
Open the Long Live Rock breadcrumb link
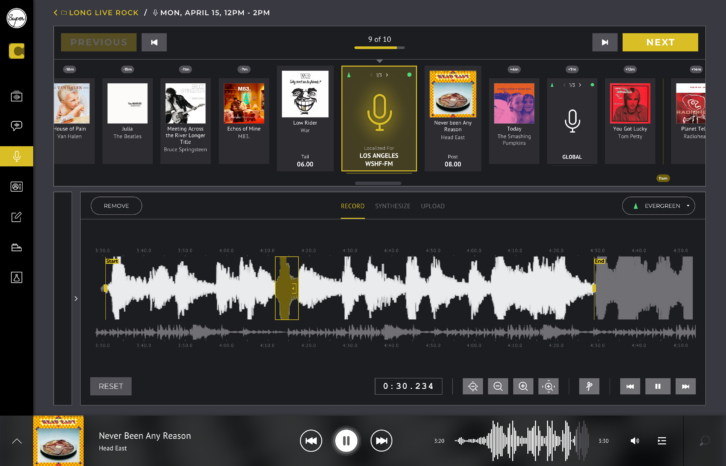[104, 13]
